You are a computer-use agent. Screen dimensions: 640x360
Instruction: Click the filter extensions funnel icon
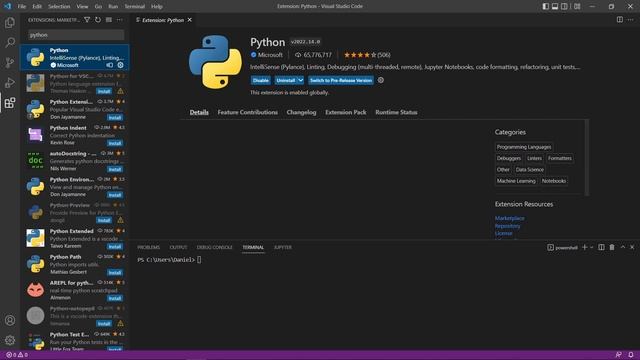click(87, 20)
